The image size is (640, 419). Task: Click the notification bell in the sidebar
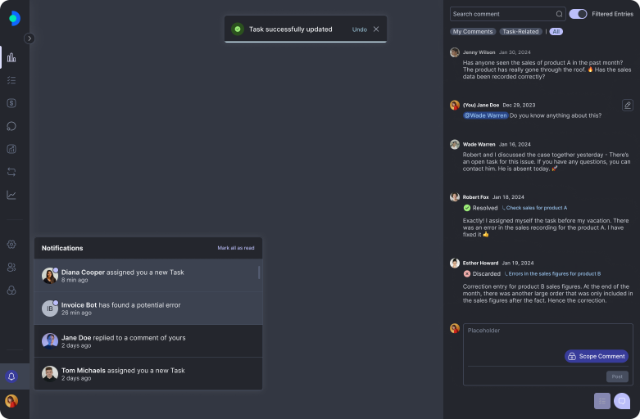(x=12, y=377)
